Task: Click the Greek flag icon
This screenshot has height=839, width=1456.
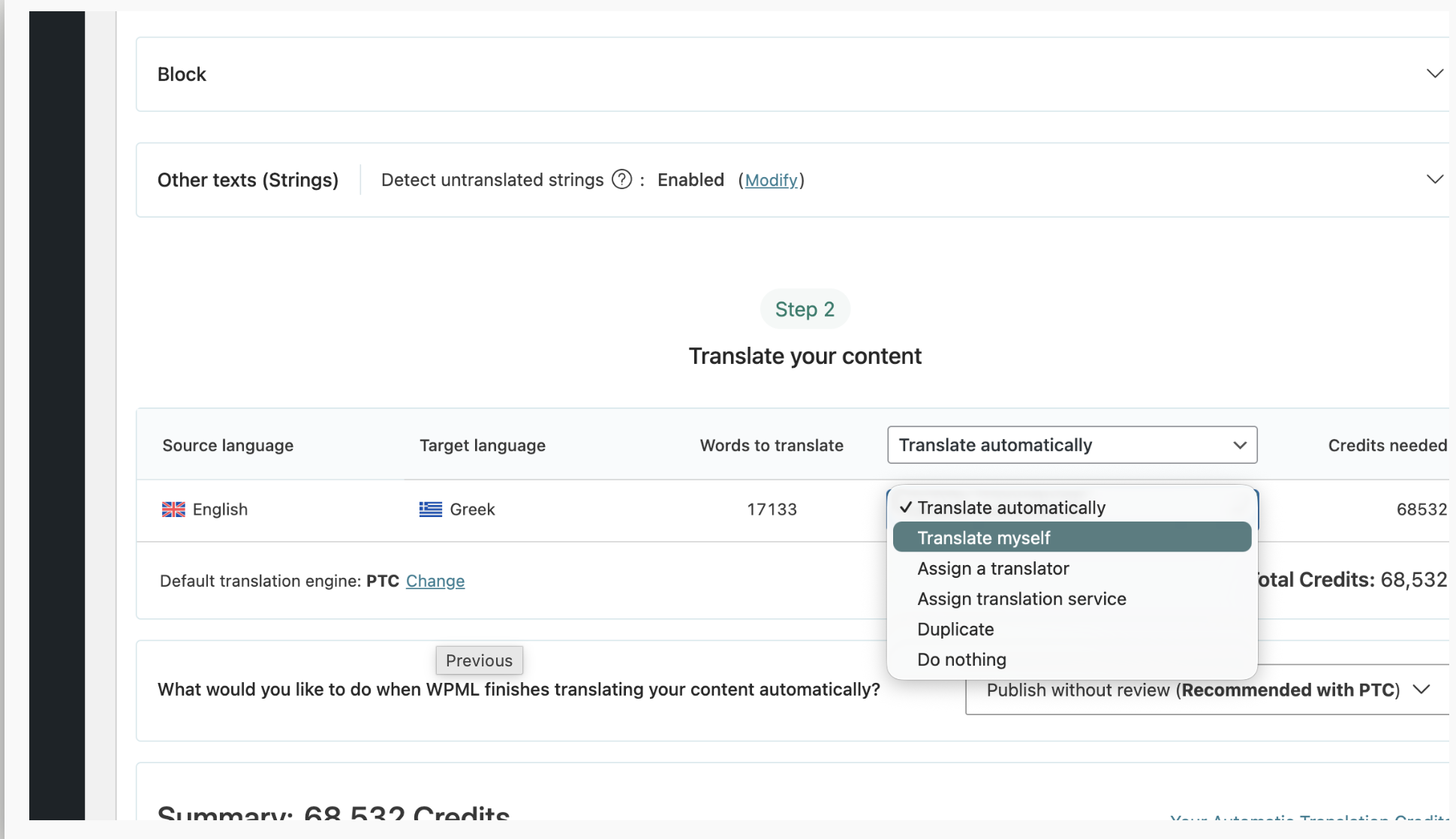Action: coord(430,510)
